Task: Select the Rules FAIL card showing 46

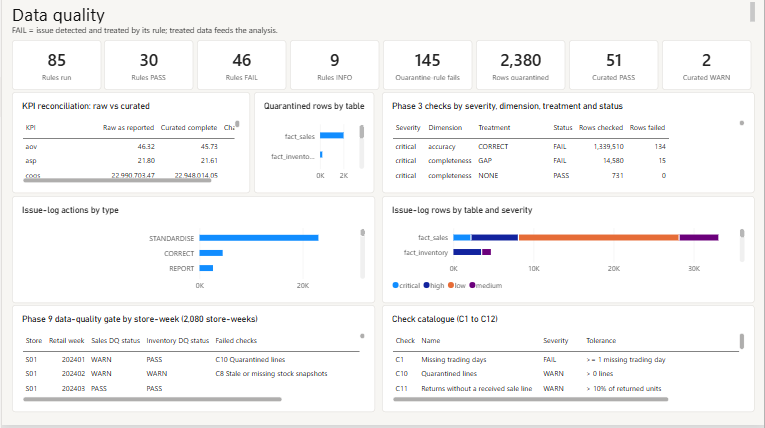Action: (x=242, y=65)
